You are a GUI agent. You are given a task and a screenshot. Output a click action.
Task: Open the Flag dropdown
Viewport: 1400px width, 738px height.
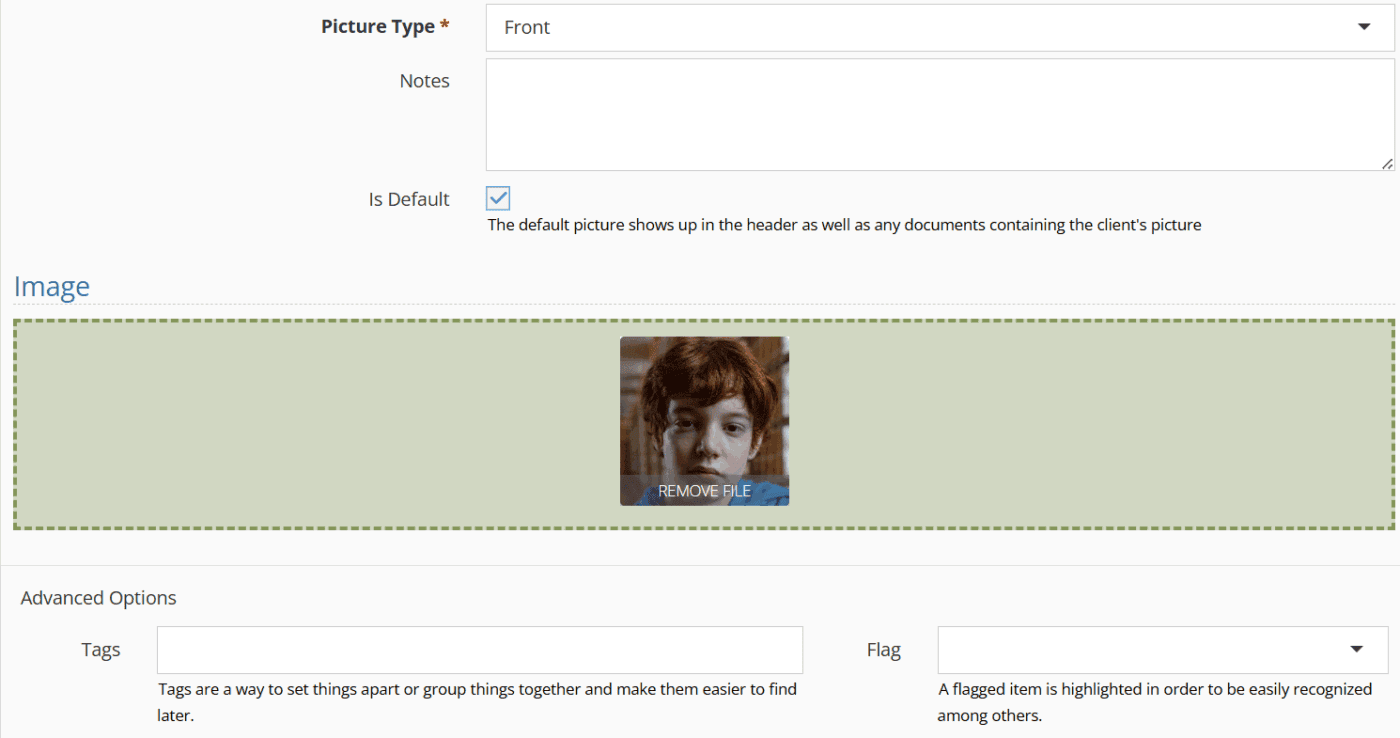(x=1163, y=650)
